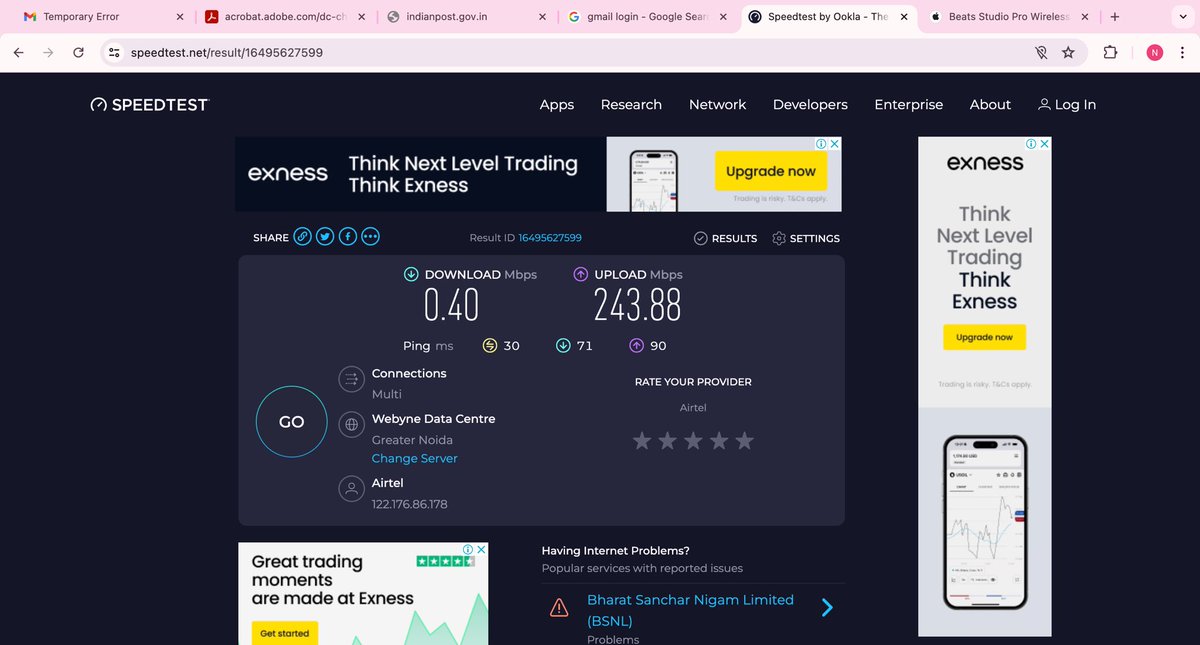Viewport: 1200px width, 645px height.
Task: Open the Research menu
Action: [x=631, y=104]
